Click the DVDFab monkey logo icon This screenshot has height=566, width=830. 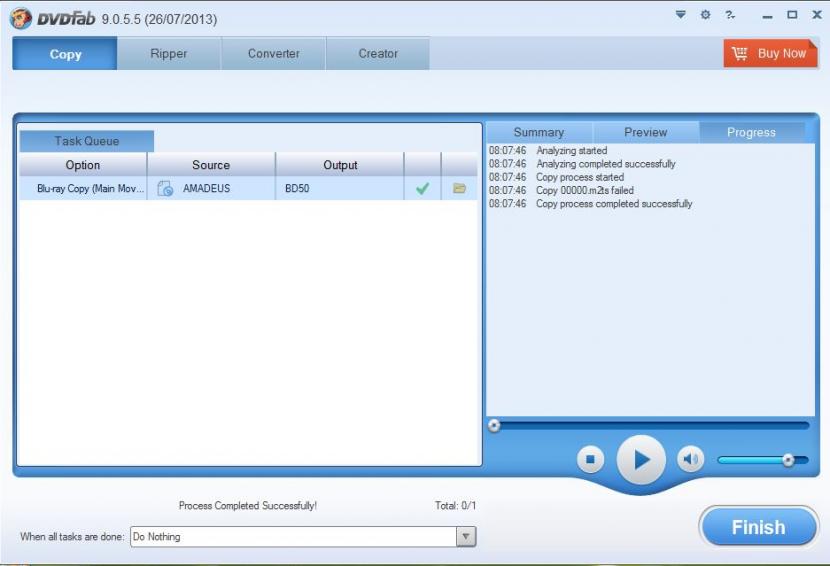point(21,19)
